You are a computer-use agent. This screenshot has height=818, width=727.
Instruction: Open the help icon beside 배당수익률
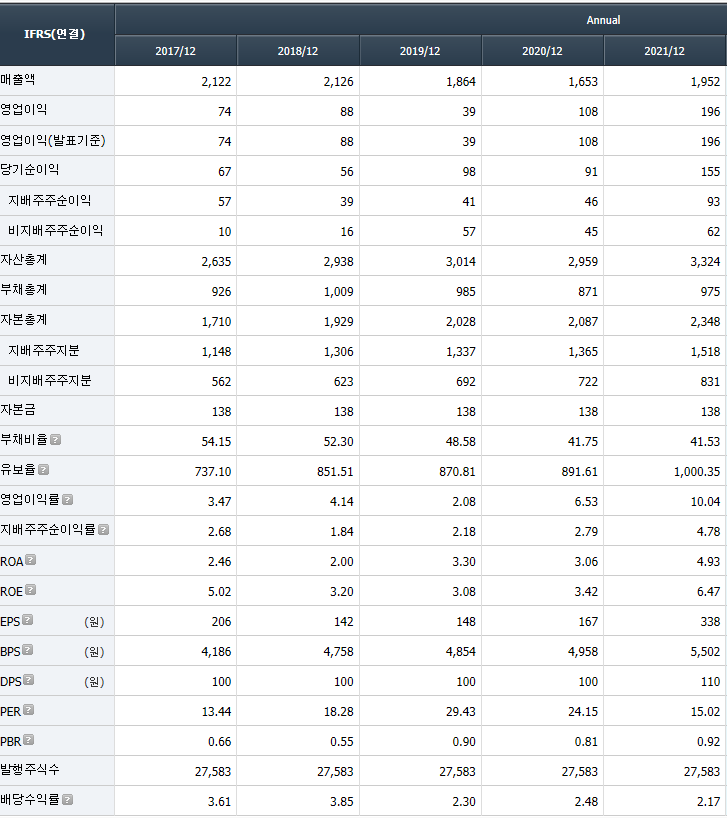click(x=67, y=799)
